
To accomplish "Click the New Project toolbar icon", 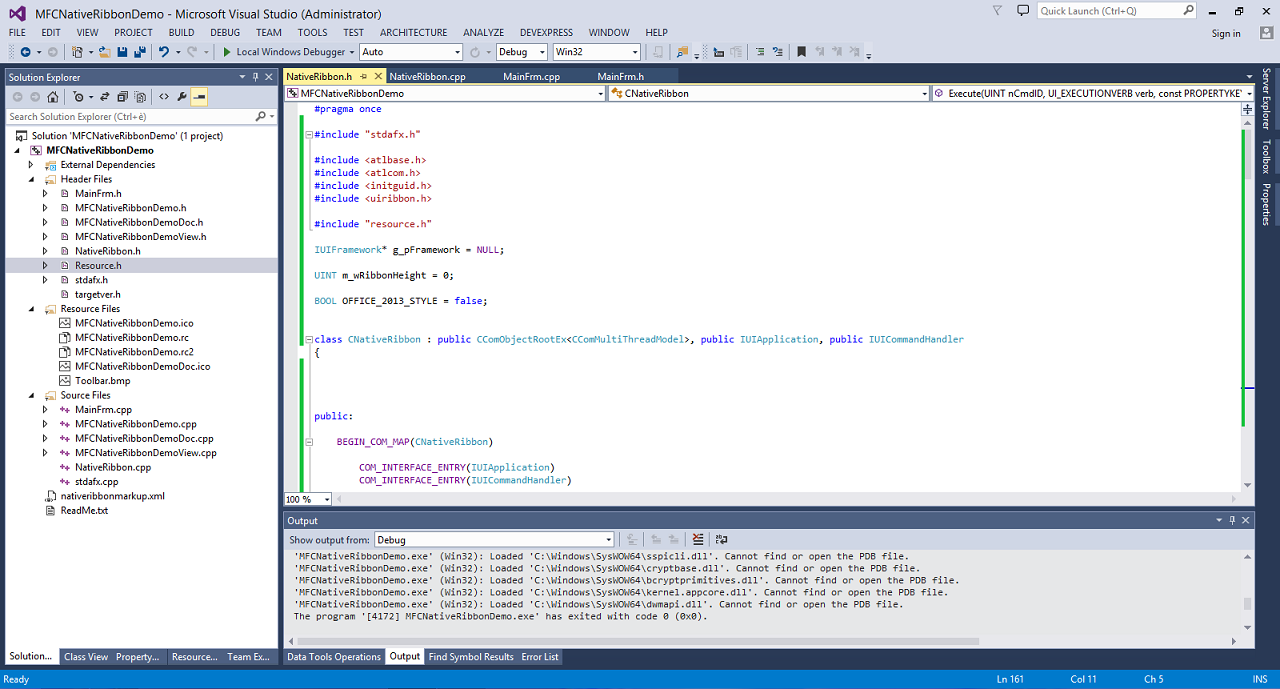I will coord(77,52).
